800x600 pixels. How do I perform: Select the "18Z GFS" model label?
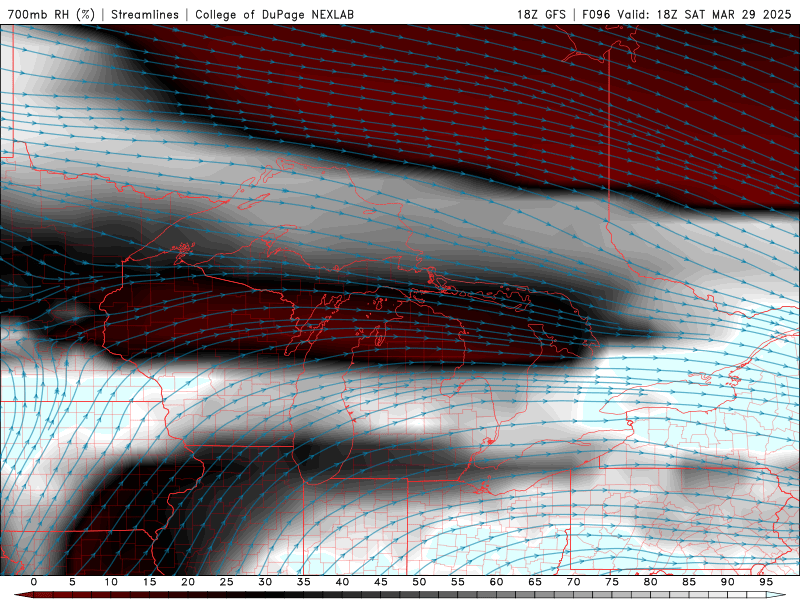pos(541,14)
